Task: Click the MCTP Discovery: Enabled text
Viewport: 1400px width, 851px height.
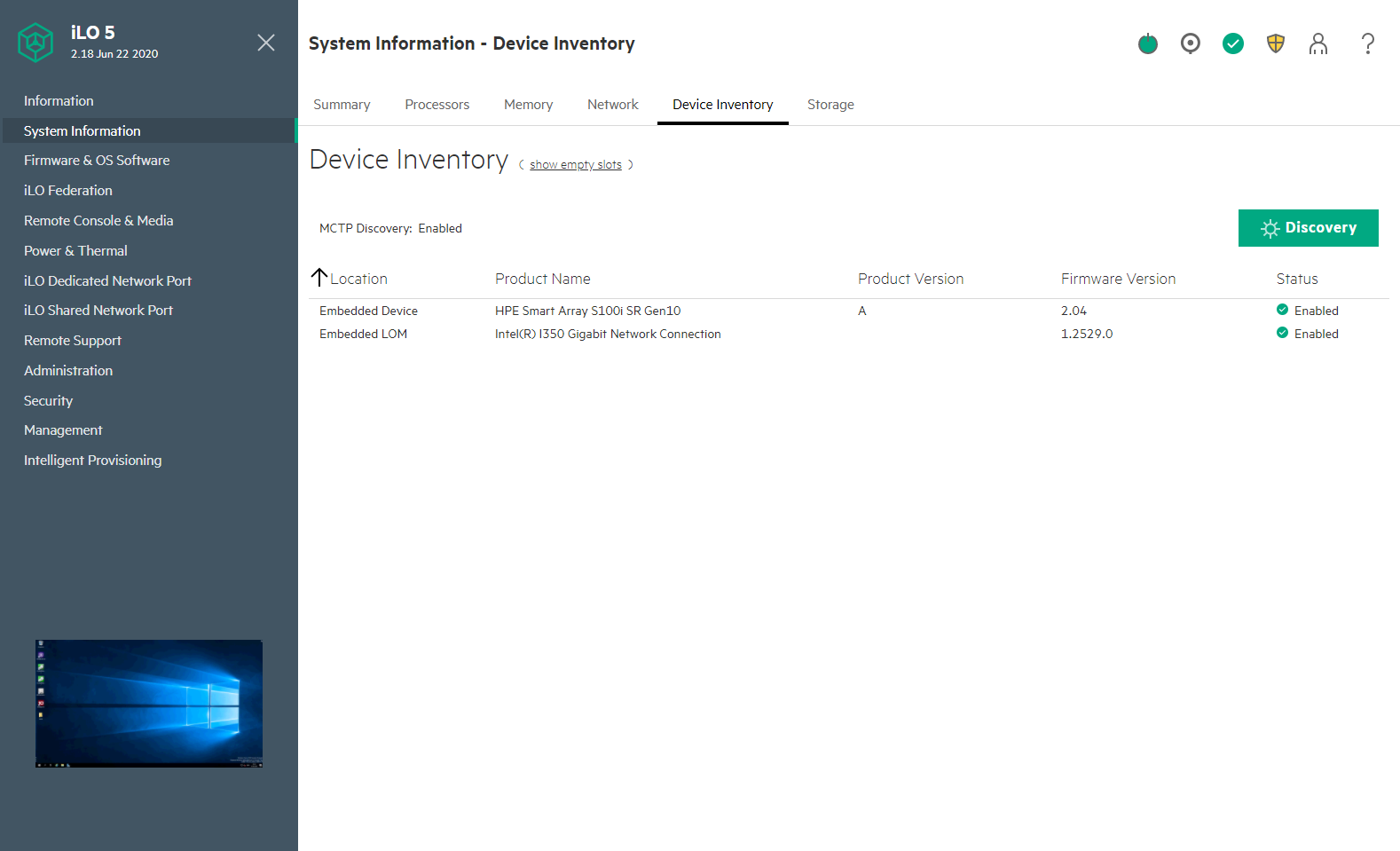Action: tap(390, 228)
